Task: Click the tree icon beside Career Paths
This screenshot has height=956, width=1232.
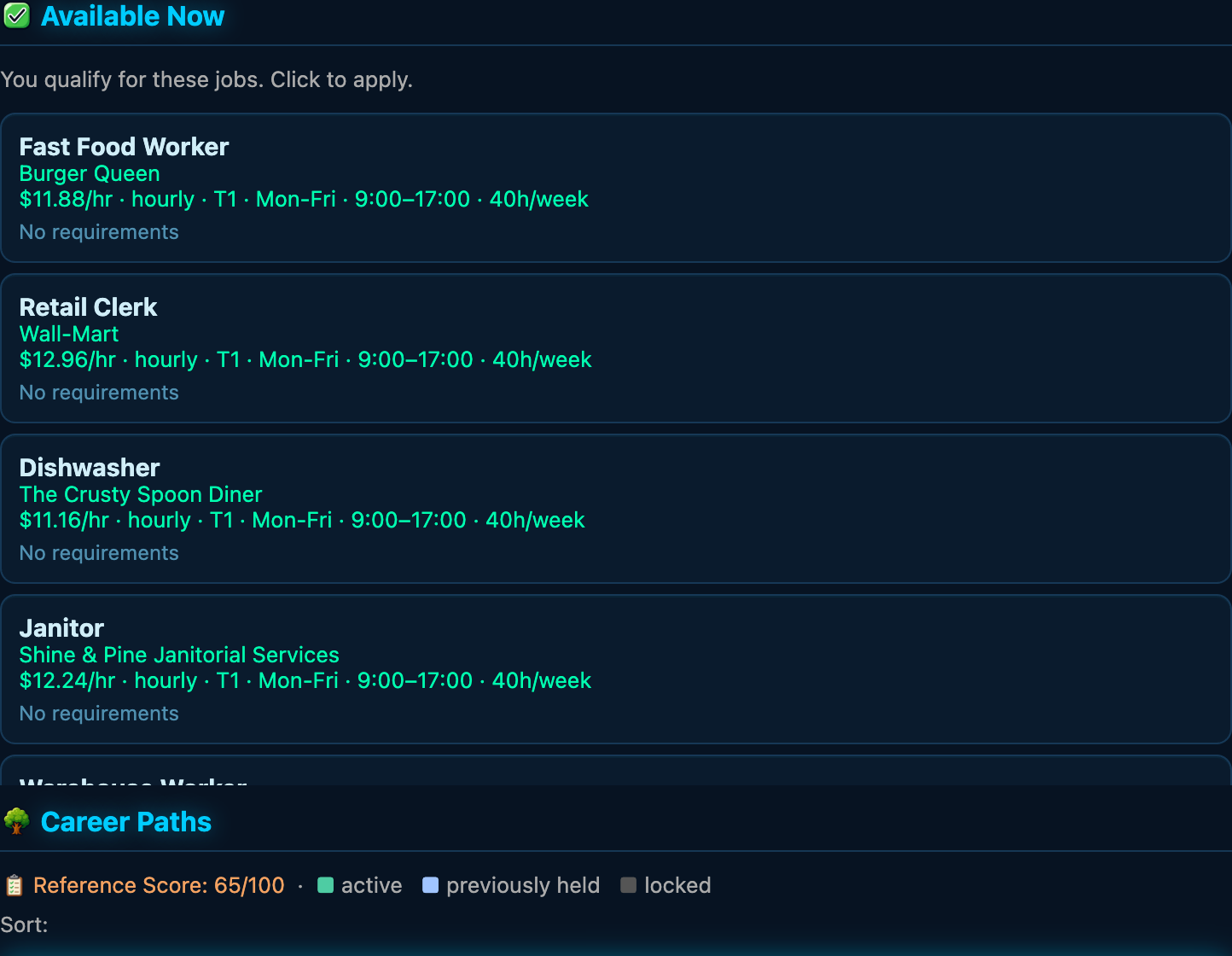Action: [16, 821]
